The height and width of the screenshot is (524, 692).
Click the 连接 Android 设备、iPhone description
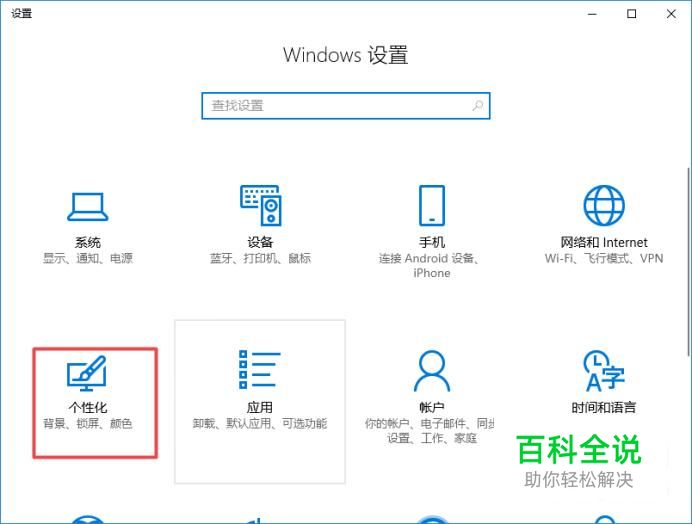pyautogui.click(x=429, y=265)
